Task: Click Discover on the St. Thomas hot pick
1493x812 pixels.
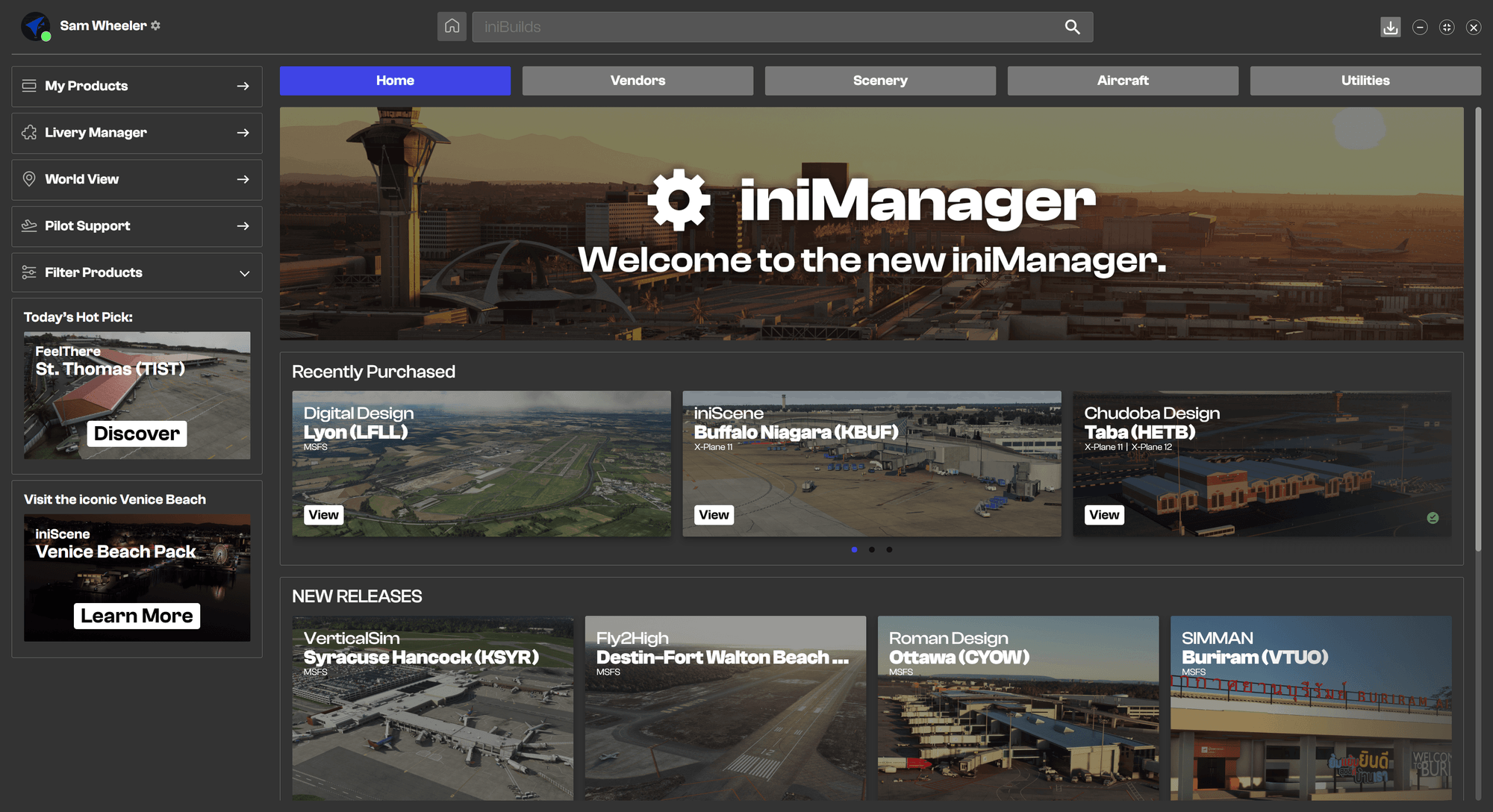Action: click(136, 434)
